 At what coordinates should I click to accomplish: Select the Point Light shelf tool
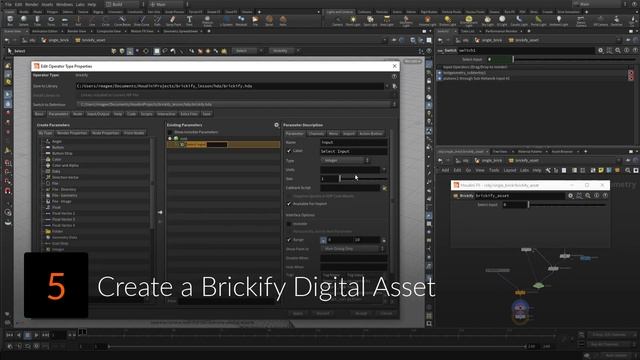353,20
